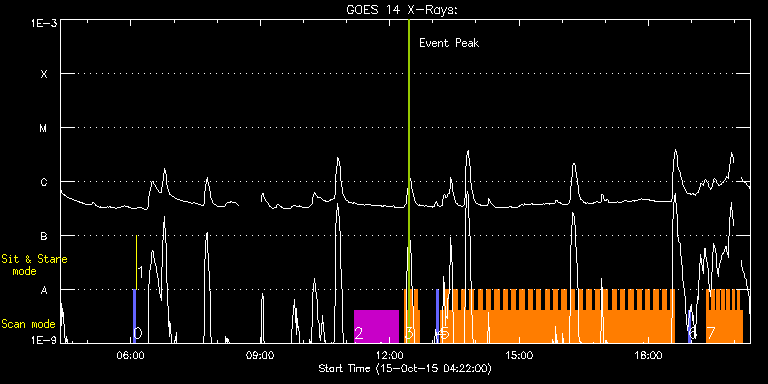Click the 'B' flare class axis label
Screen dimensions: 768x384
point(44,236)
